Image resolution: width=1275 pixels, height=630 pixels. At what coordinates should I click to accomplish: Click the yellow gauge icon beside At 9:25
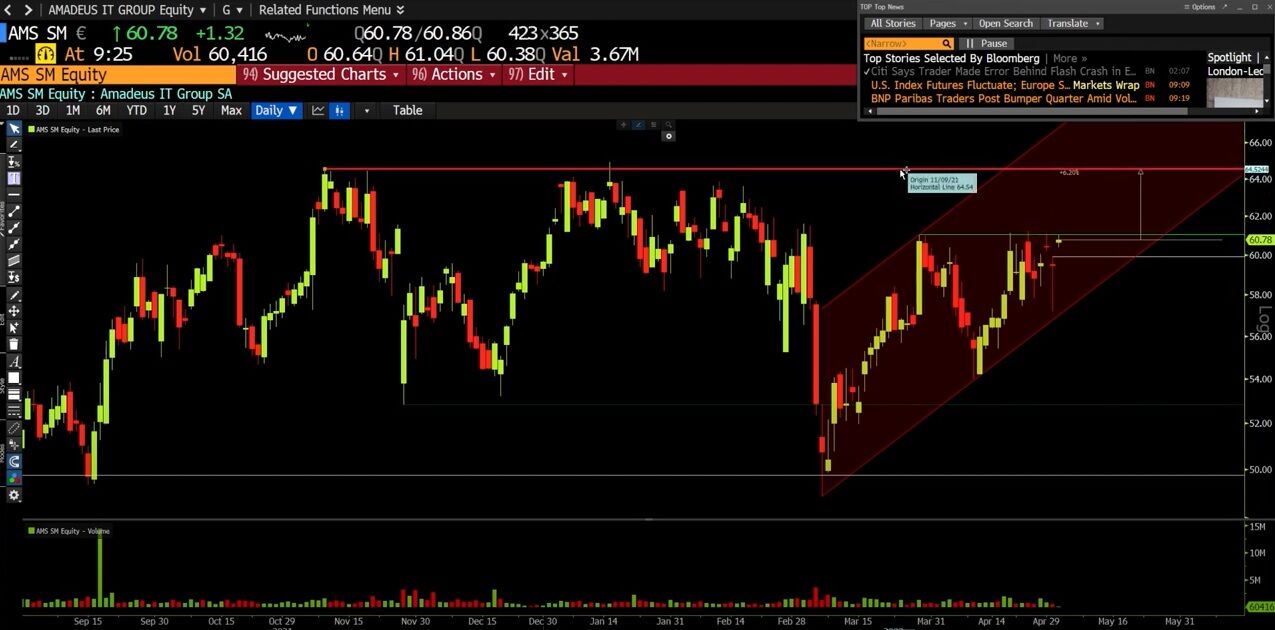point(45,54)
